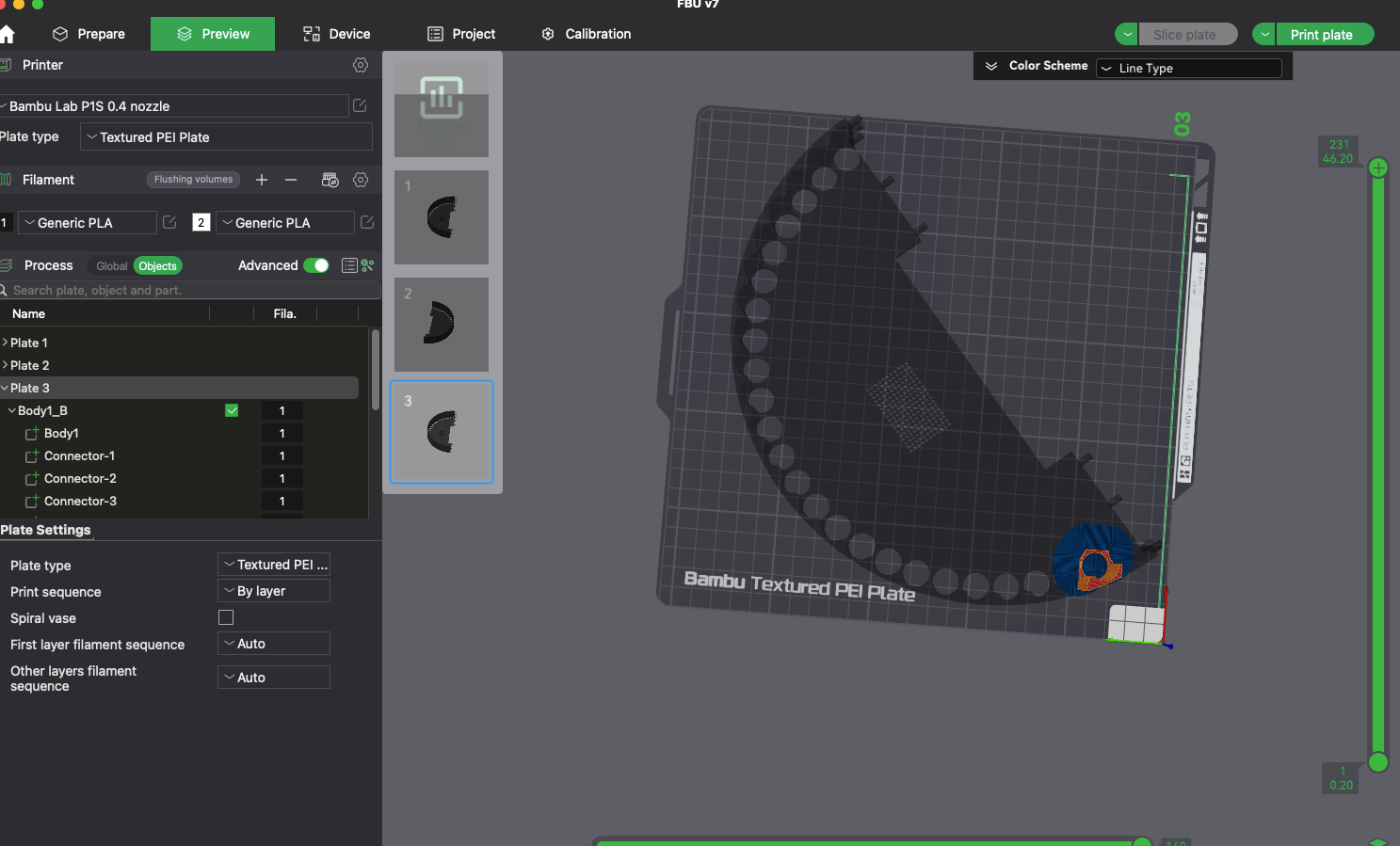
Task: Click the Home icon
Action: pyautogui.click(x=7, y=34)
